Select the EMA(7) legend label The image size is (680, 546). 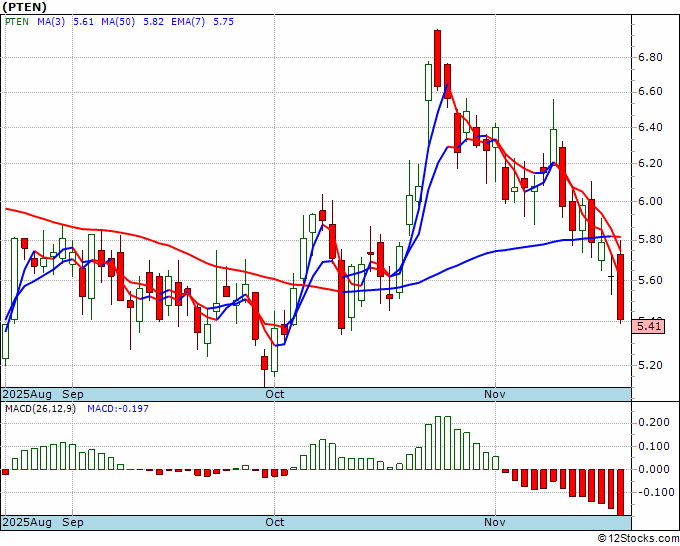(x=188, y=22)
